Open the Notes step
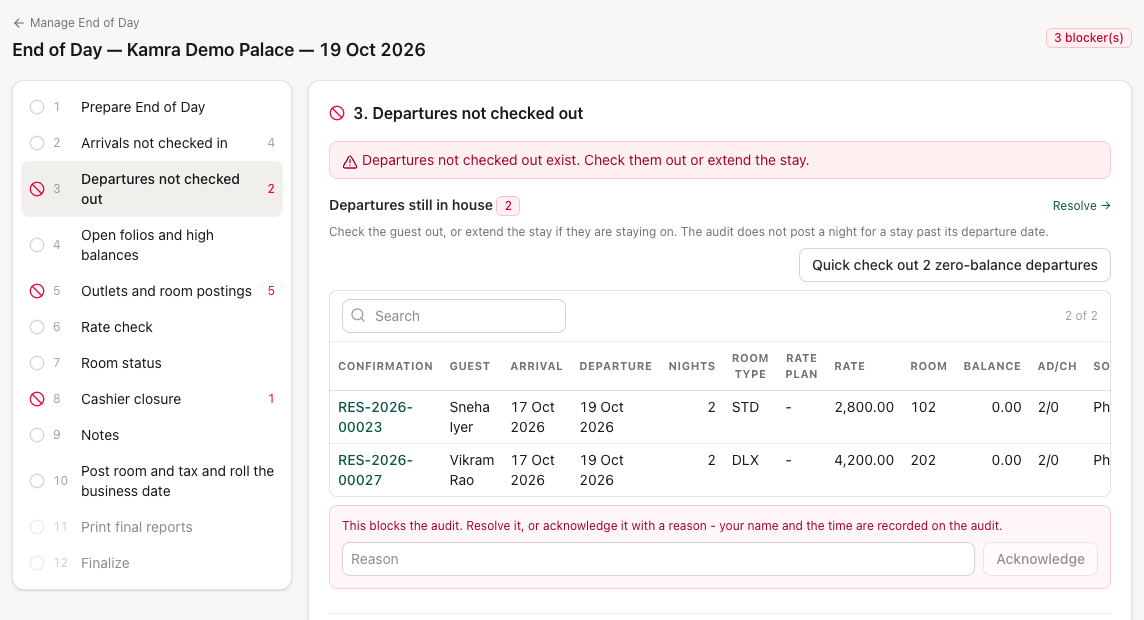This screenshot has height=620, width=1144. (152, 435)
